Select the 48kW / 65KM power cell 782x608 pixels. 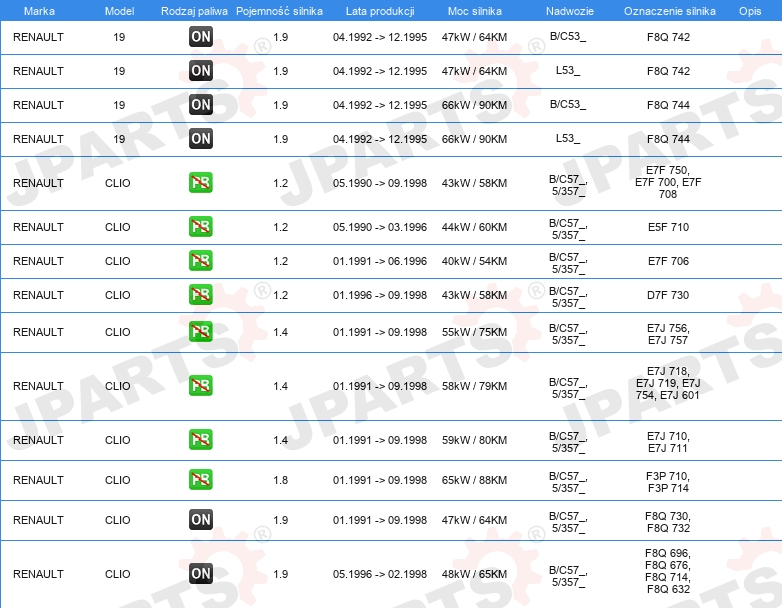[474, 574]
